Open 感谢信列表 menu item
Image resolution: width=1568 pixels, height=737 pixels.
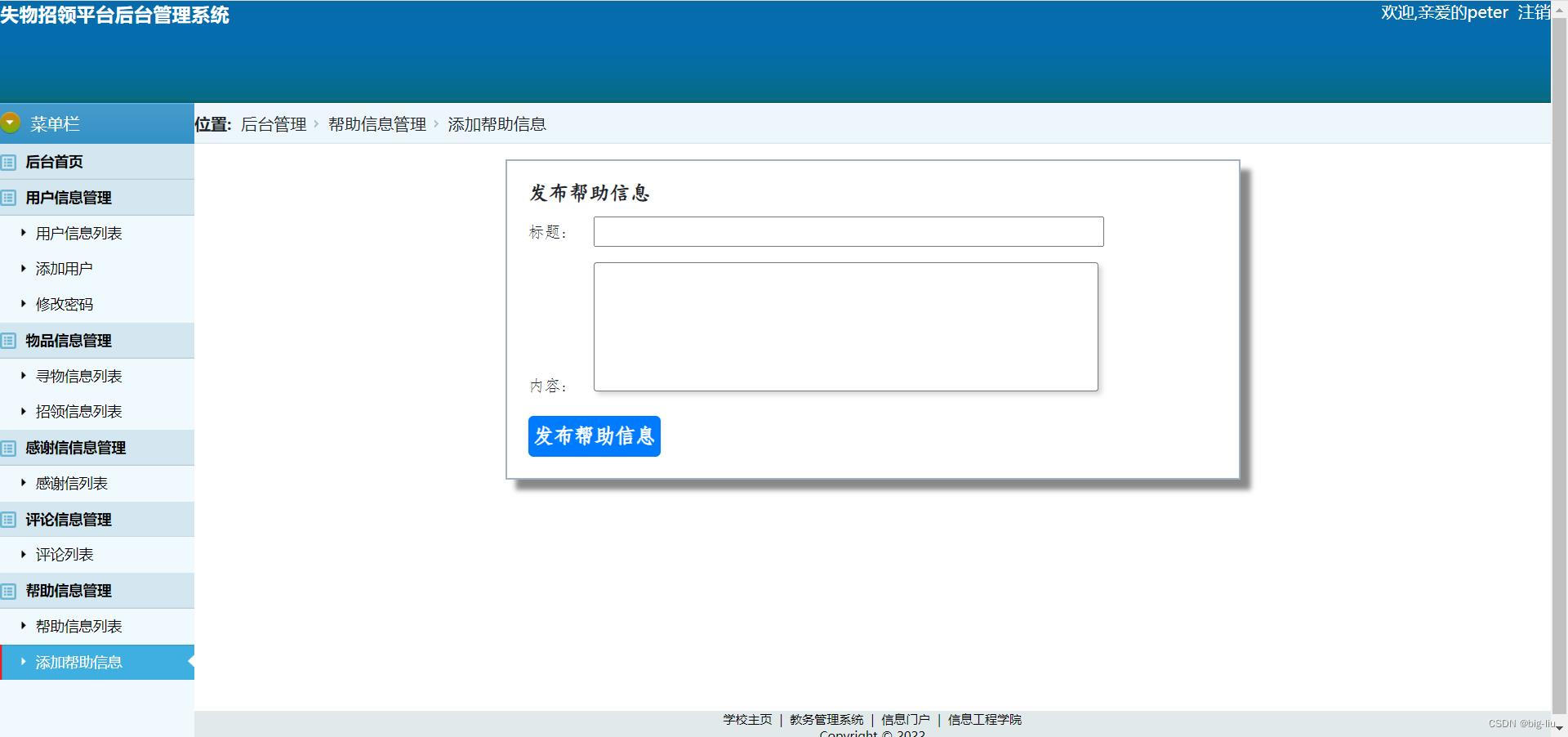click(x=71, y=484)
